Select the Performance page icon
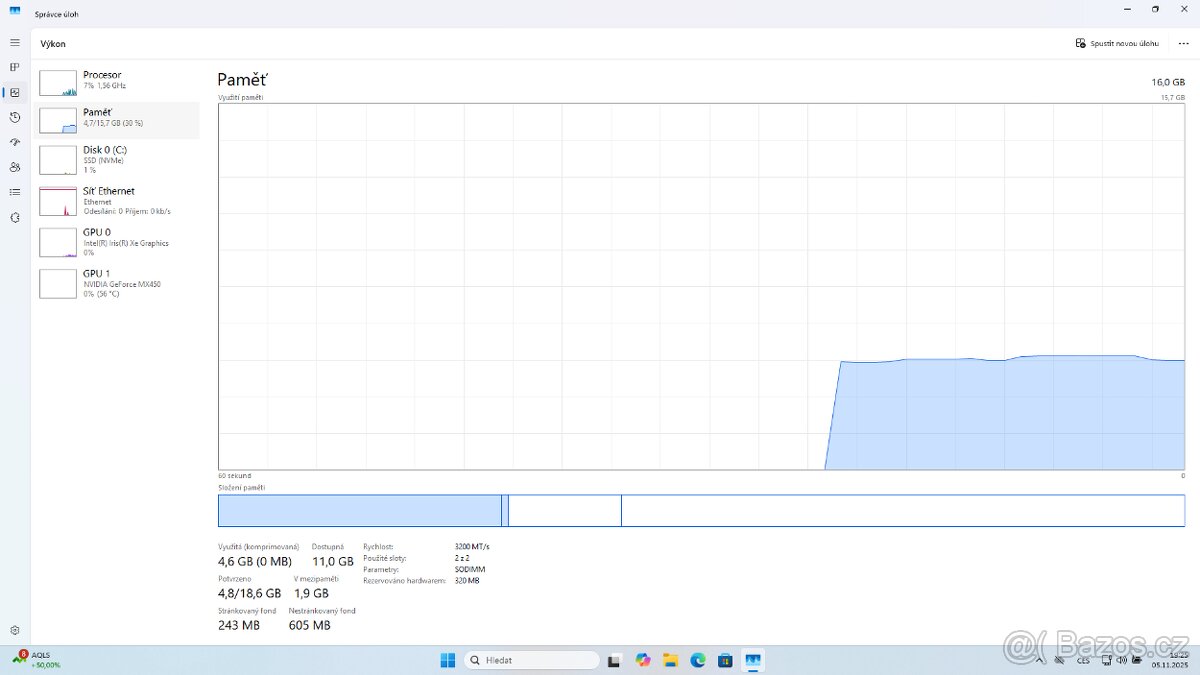Viewport: 1200px width, 675px height. [15, 92]
